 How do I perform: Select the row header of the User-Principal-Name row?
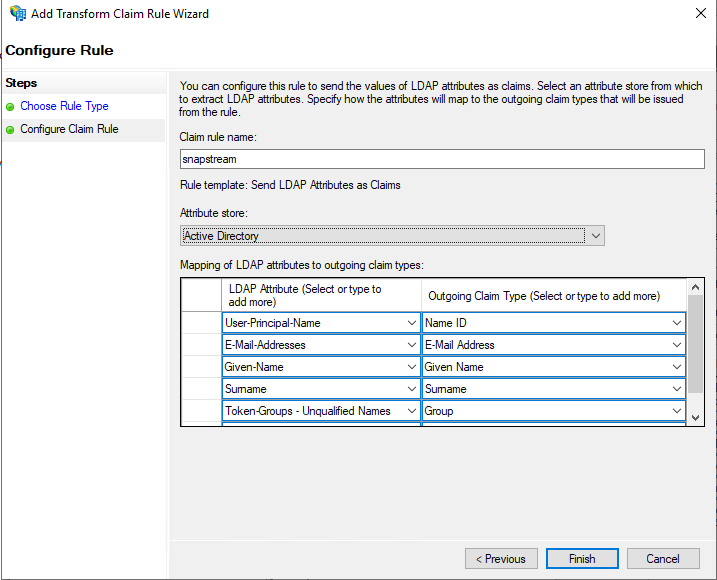coord(202,323)
